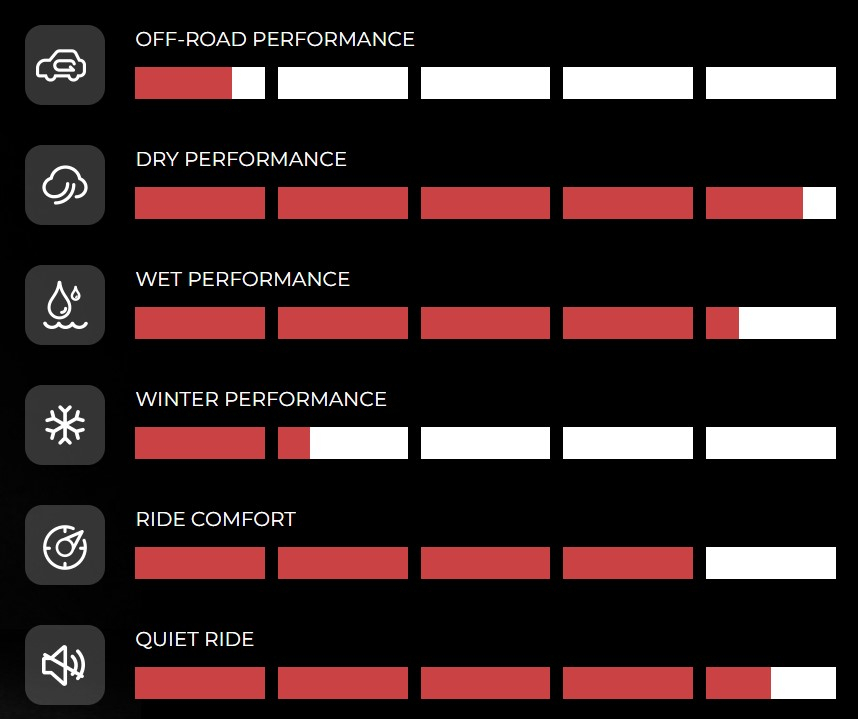The height and width of the screenshot is (719, 858).
Task: Click the Wet Performance water drop icon
Action: (x=64, y=305)
